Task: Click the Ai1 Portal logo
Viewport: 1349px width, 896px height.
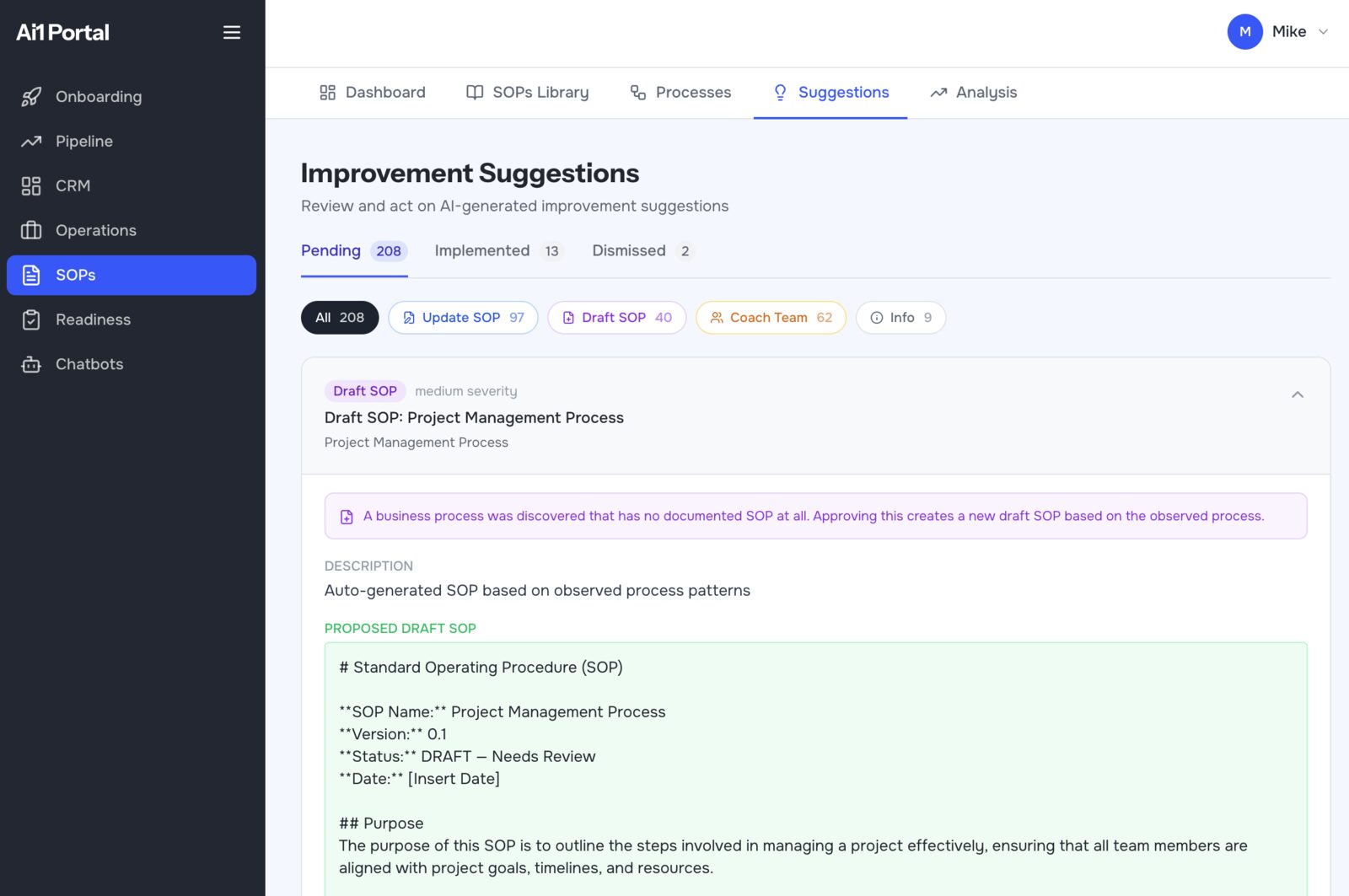Action: click(x=63, y=32)
